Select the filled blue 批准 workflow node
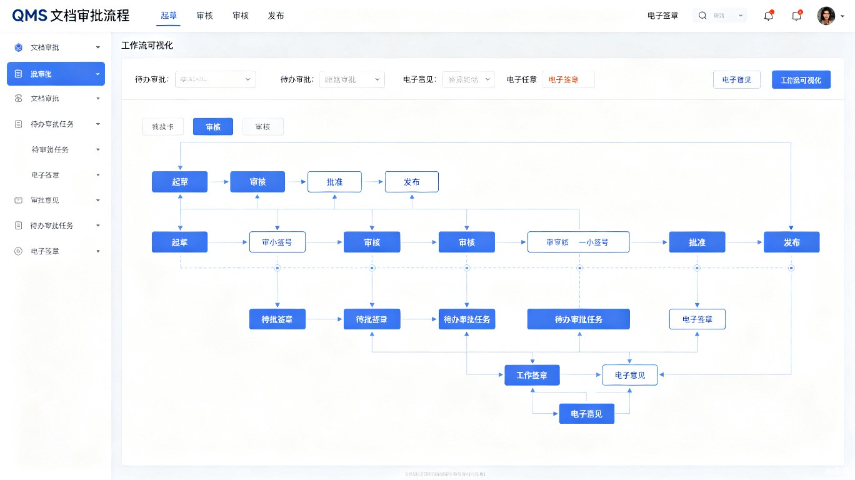 point(697,242)
